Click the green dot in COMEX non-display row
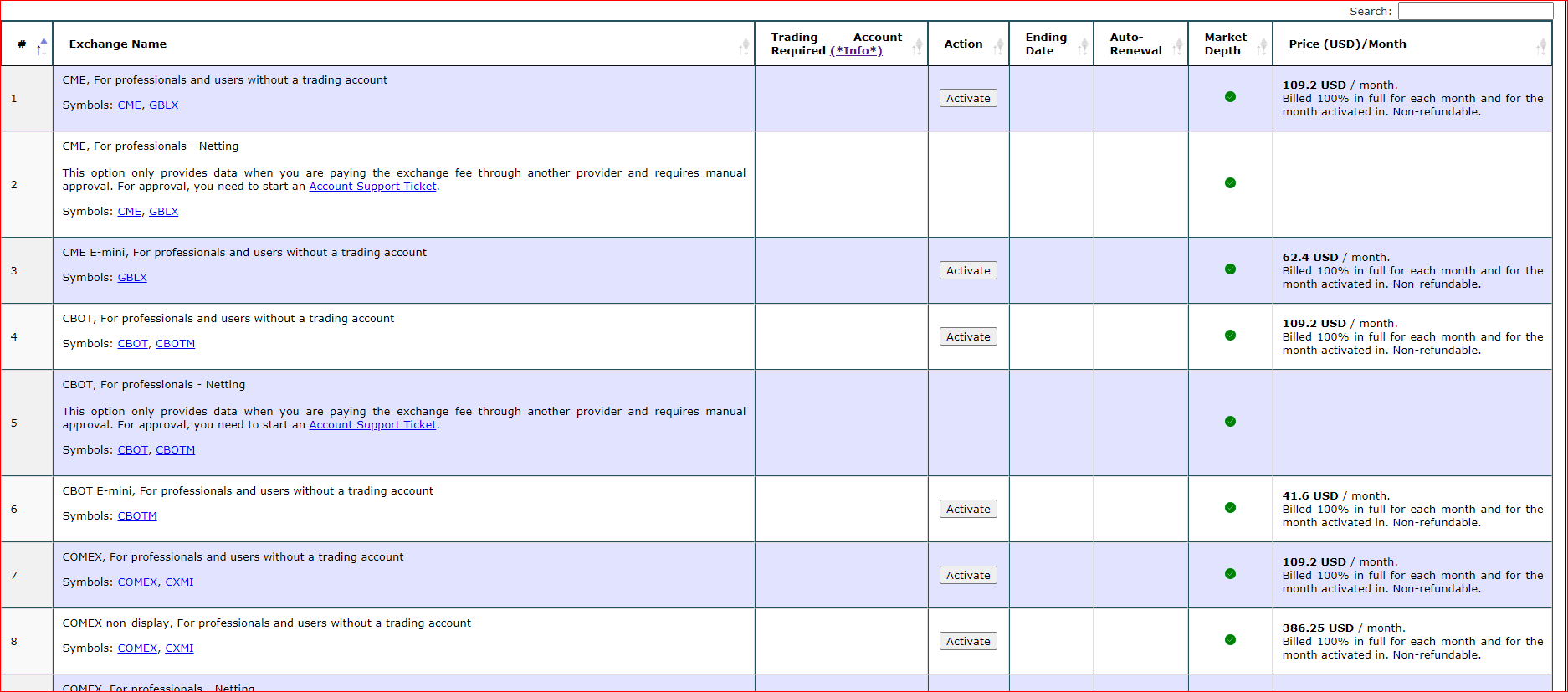Screen dimensions: 1568x692 (x=1230, y=640)
